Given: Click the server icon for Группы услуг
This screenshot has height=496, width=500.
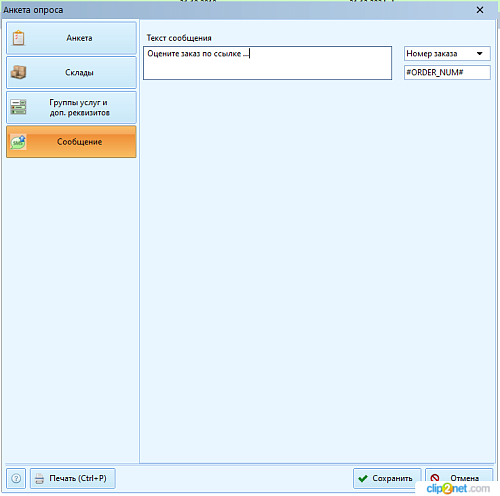Looking at the screenshot, I should point(18,107).
